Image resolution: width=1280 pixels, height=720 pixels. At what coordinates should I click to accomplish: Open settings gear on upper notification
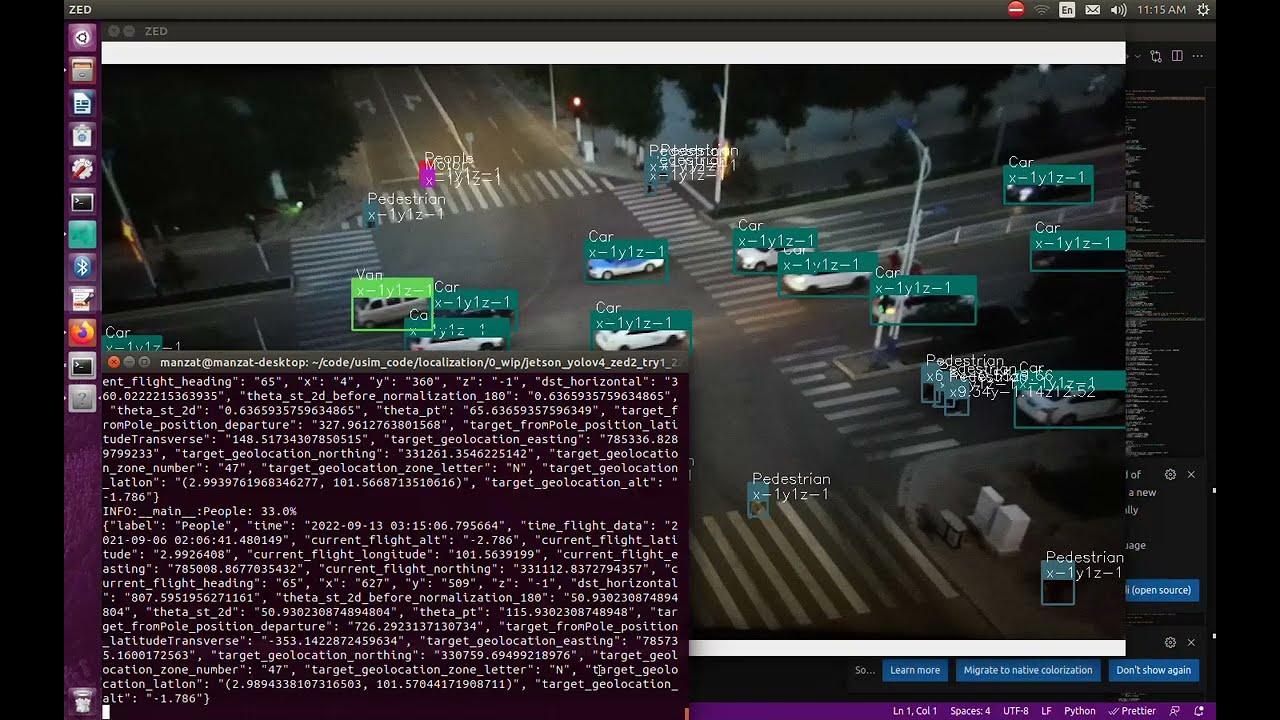tap(1170, 475)
